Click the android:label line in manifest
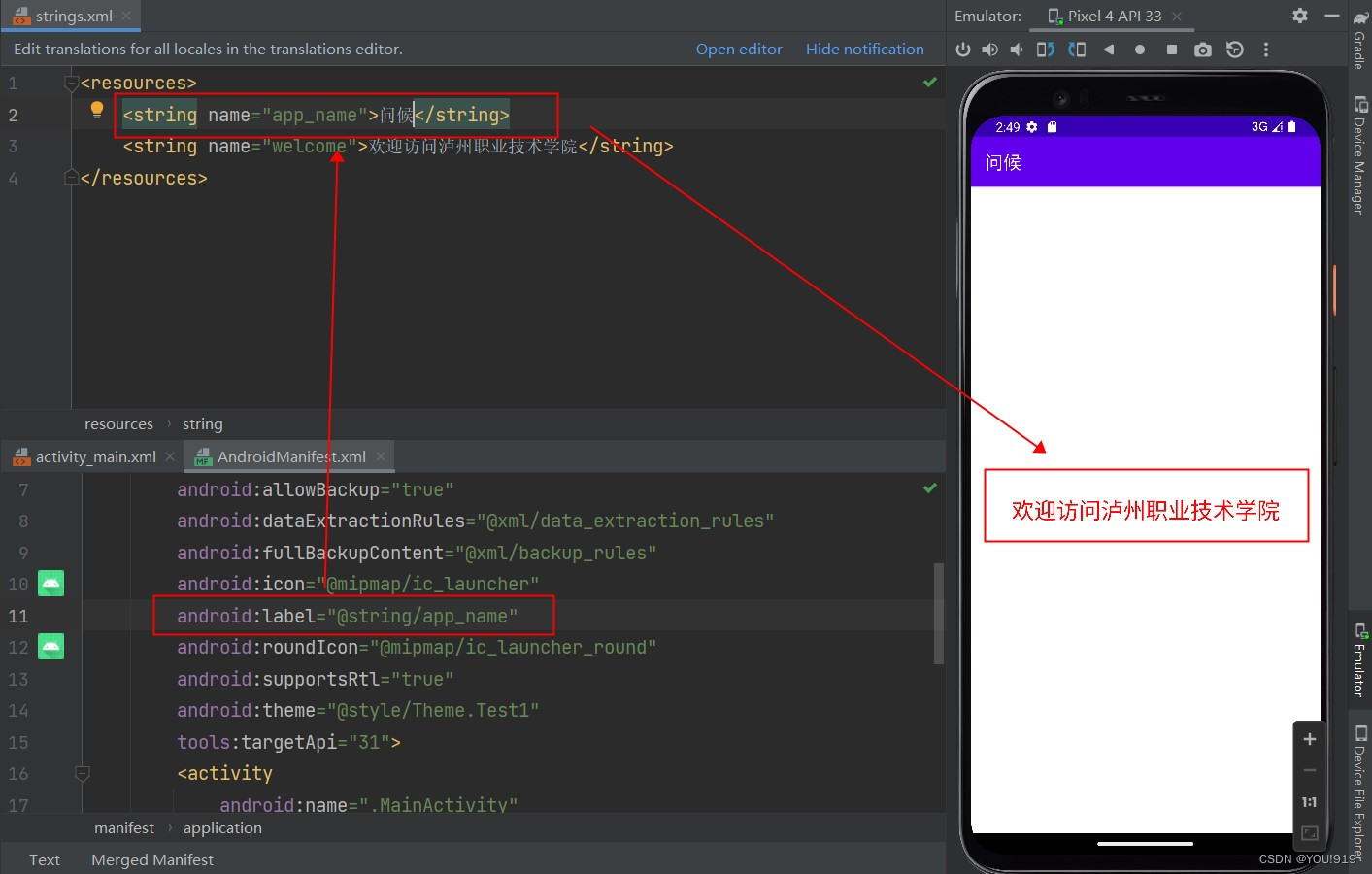Screen dimensions: 1372x874 pos(347,616)
